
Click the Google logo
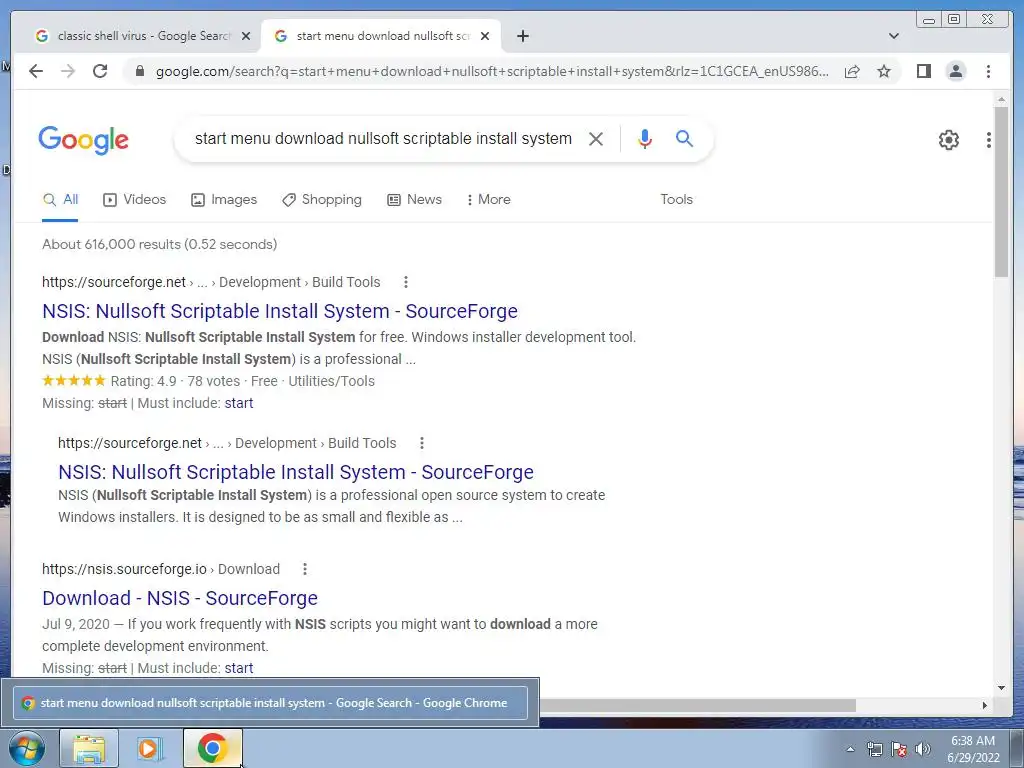84,140
